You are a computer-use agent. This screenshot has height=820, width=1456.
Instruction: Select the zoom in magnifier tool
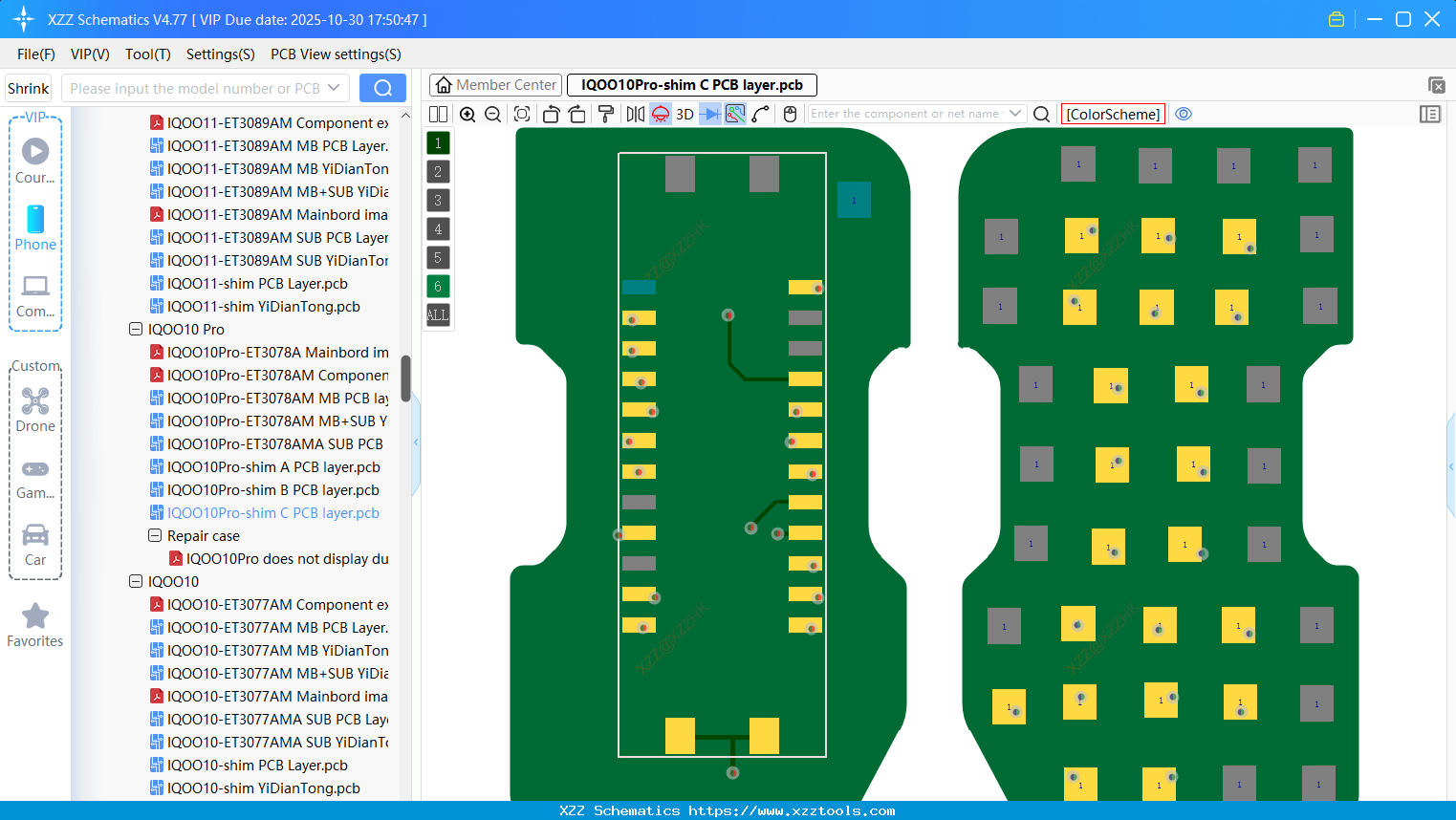point(467,114)
